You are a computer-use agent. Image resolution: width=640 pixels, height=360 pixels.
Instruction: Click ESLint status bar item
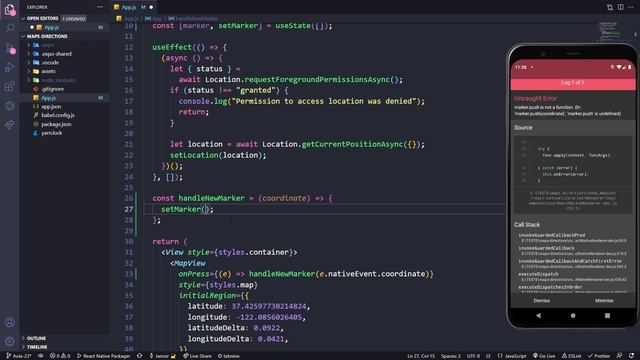pos(571,356)
